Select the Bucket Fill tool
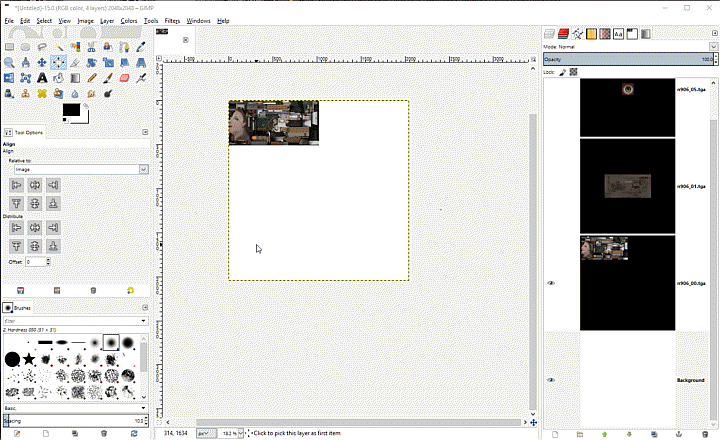The height and width of the screenshot is (440, 720). [59, 78]
